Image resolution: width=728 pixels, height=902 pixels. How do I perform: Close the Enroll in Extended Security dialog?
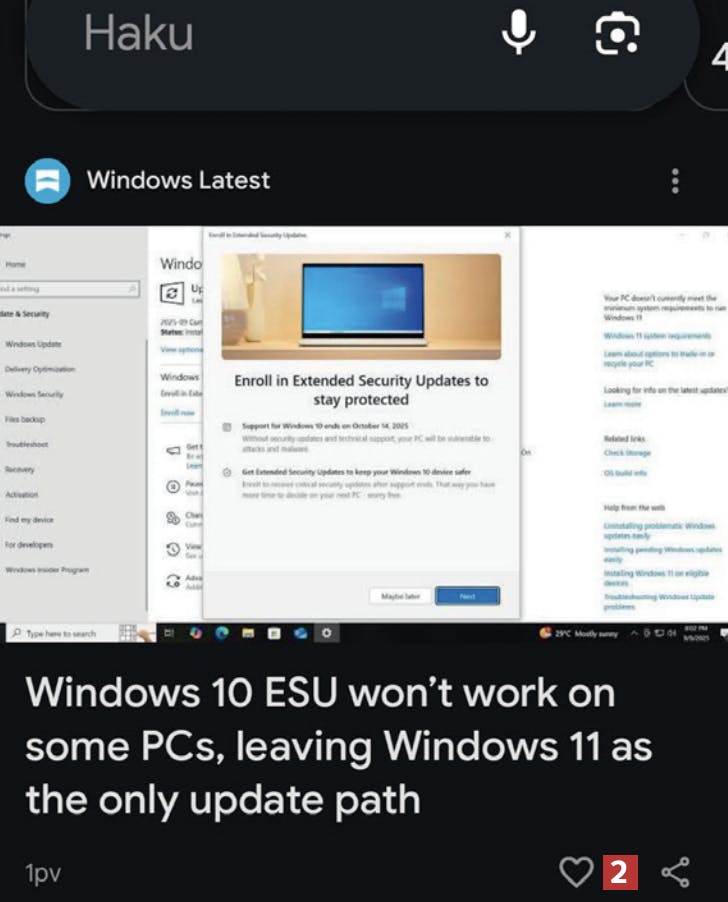507,235
